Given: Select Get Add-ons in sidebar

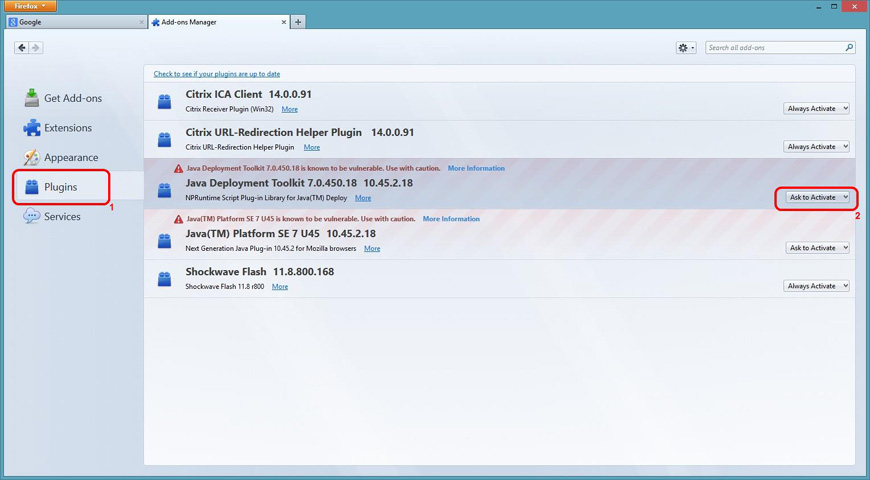Looking at the screenshot, I should pyautogui.click(x=63, y=98).
